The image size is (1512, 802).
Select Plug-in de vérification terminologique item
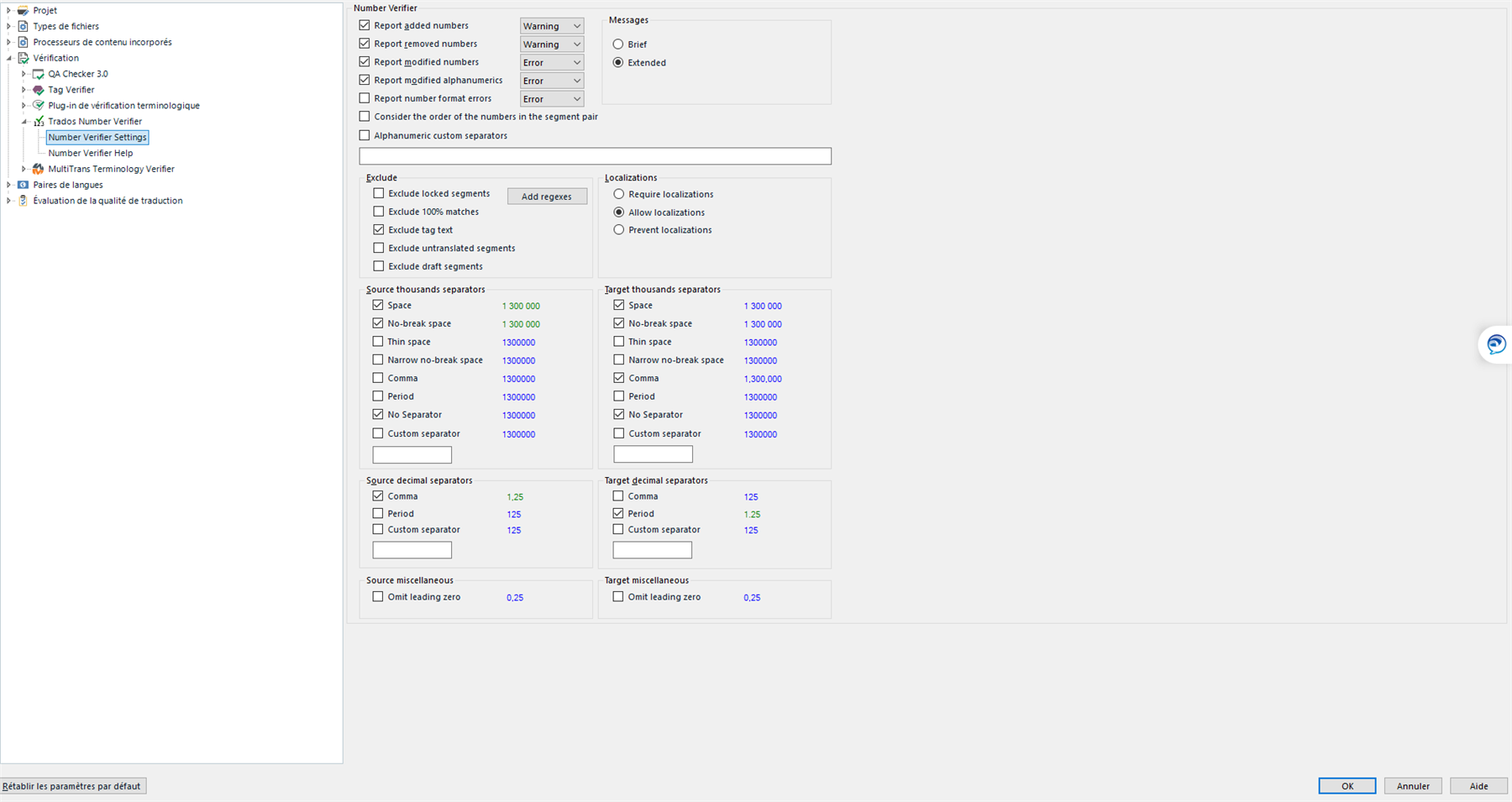(x=123, y=106)
